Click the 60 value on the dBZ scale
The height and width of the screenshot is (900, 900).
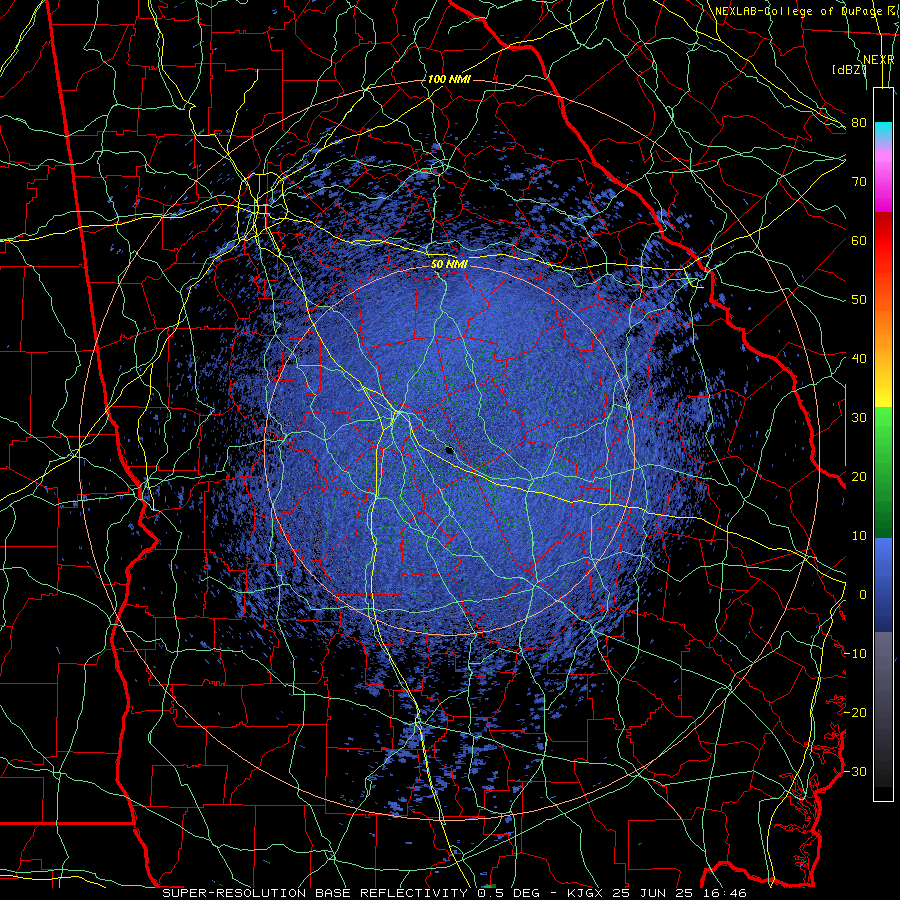pos(859,240)
